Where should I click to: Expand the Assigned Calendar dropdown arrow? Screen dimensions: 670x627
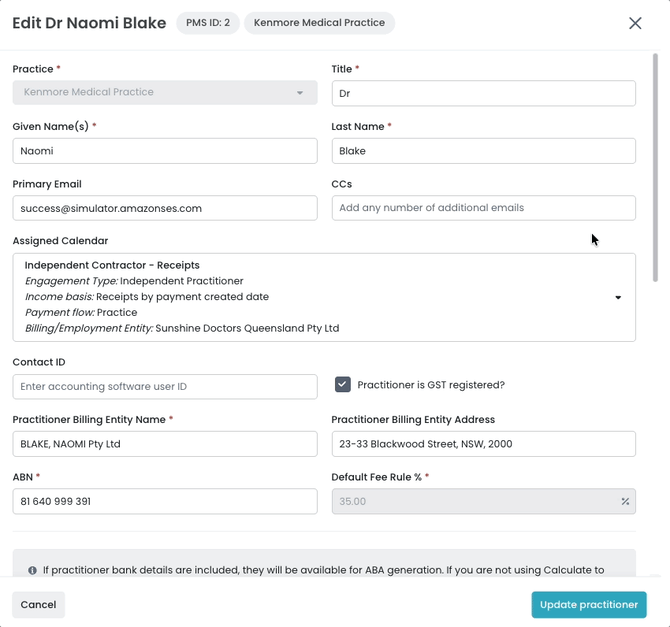[x=618, y=297]
